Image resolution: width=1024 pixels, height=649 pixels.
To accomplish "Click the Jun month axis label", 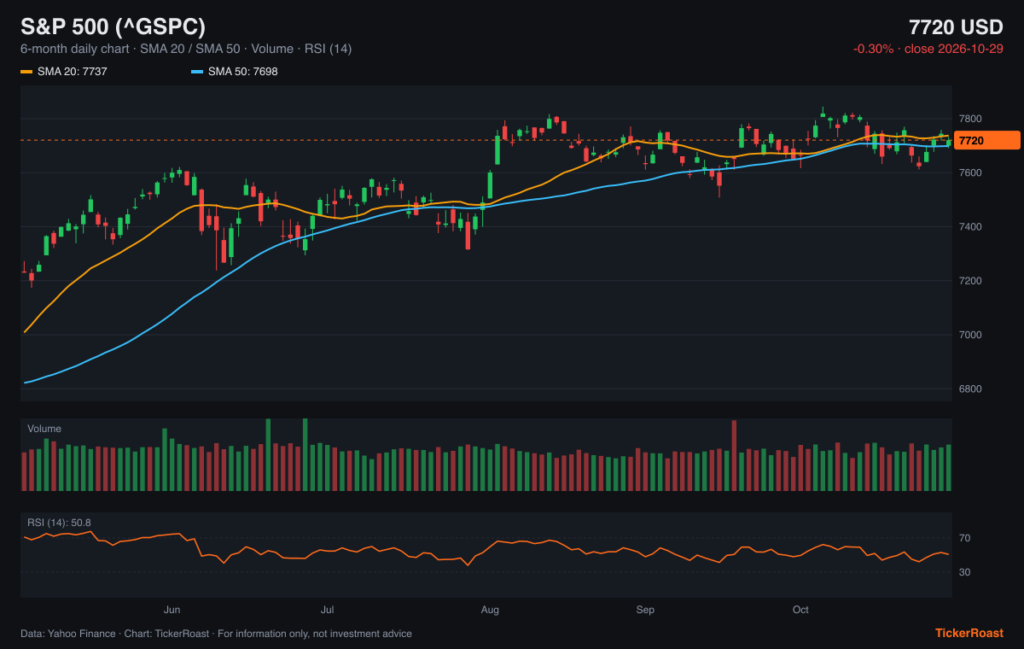I will [172, 610].
